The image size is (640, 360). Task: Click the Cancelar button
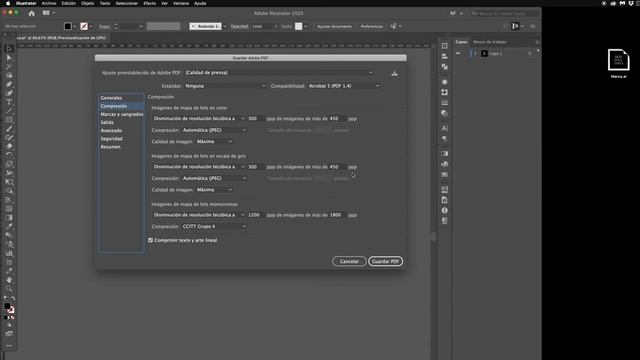(349, 261)
